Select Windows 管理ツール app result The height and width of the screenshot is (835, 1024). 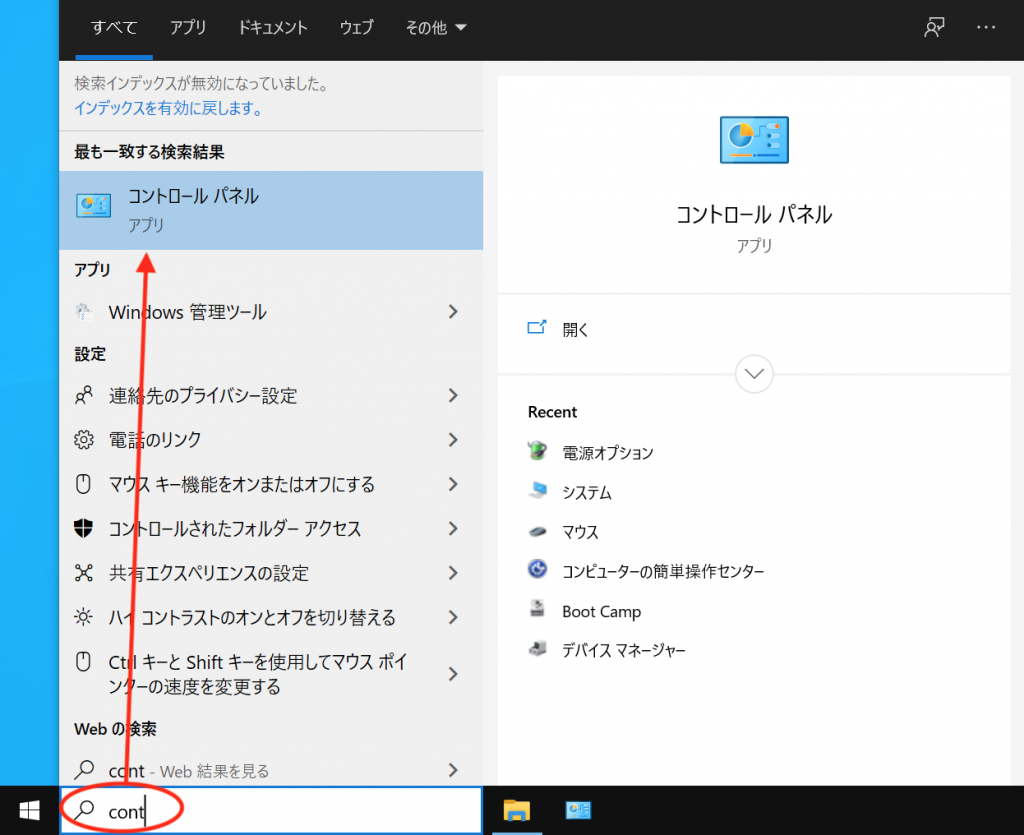pos(271,312)
